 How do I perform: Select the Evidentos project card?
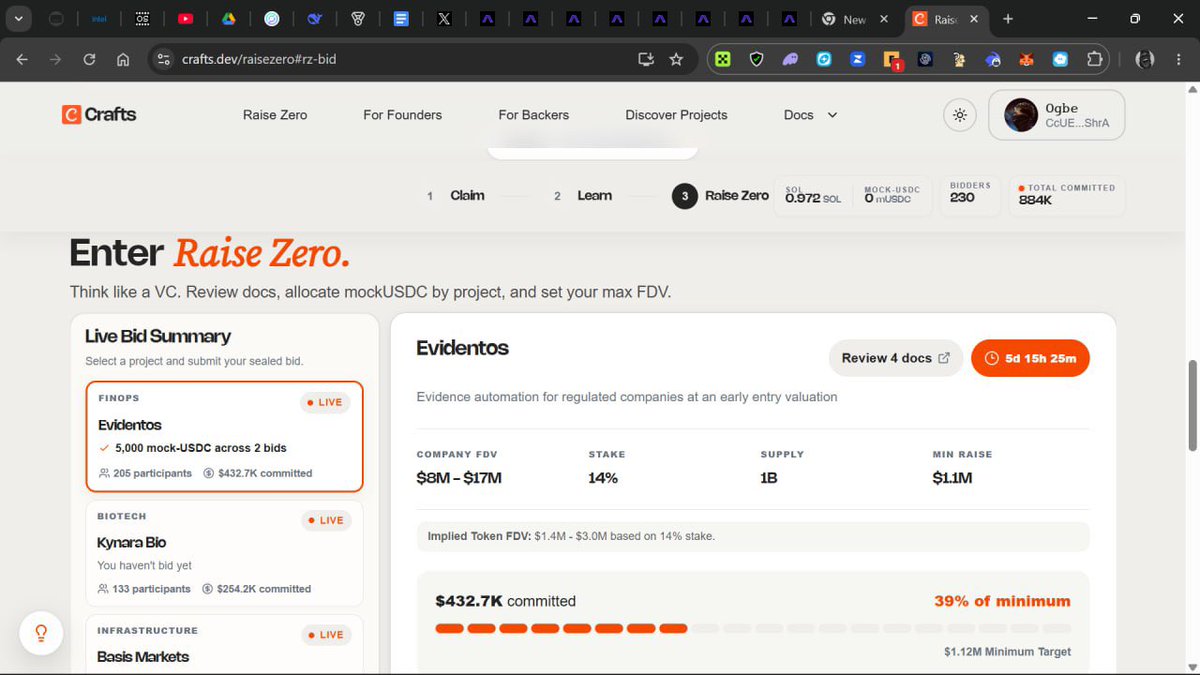point(225,437)
